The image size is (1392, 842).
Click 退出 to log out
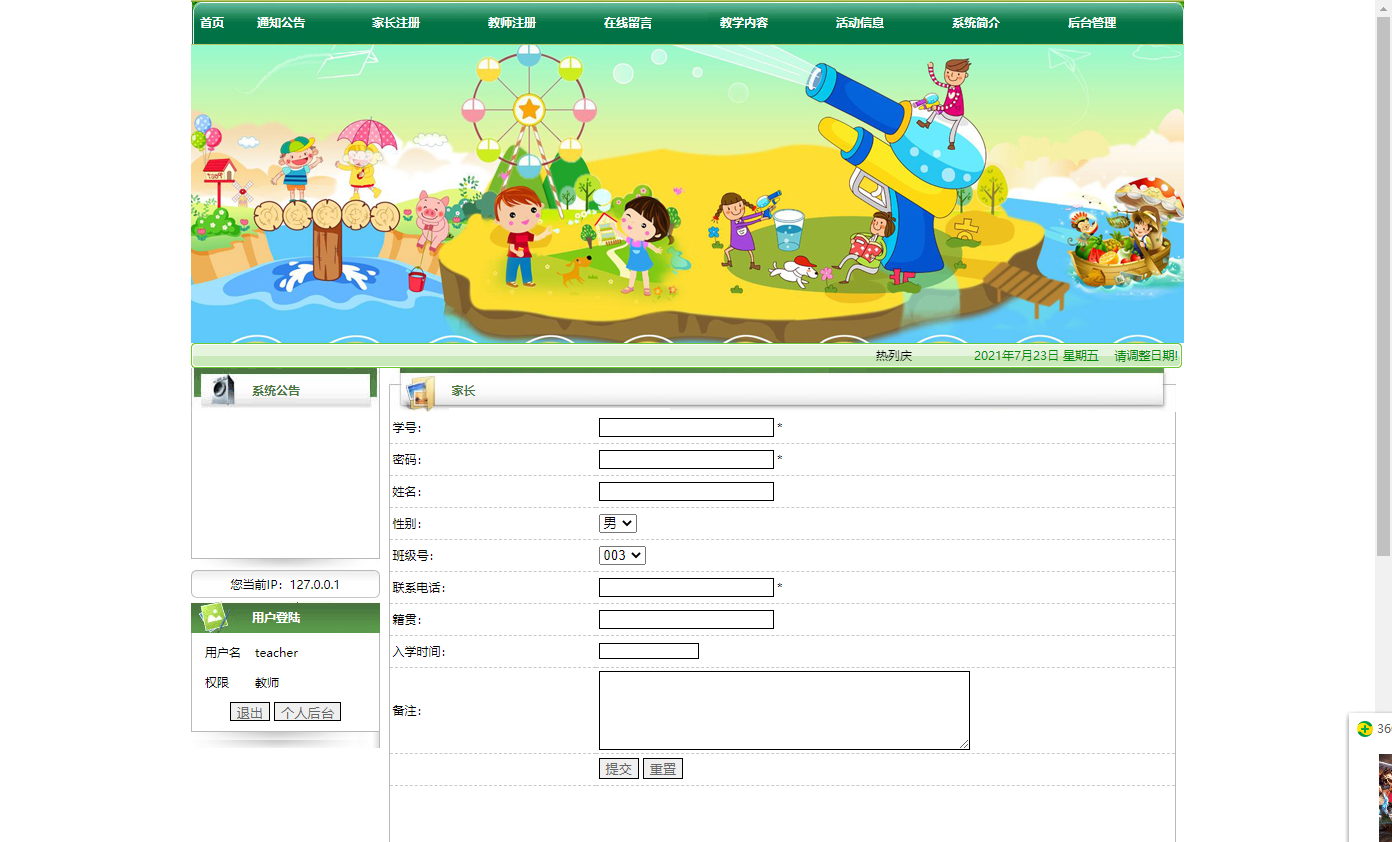249,711
